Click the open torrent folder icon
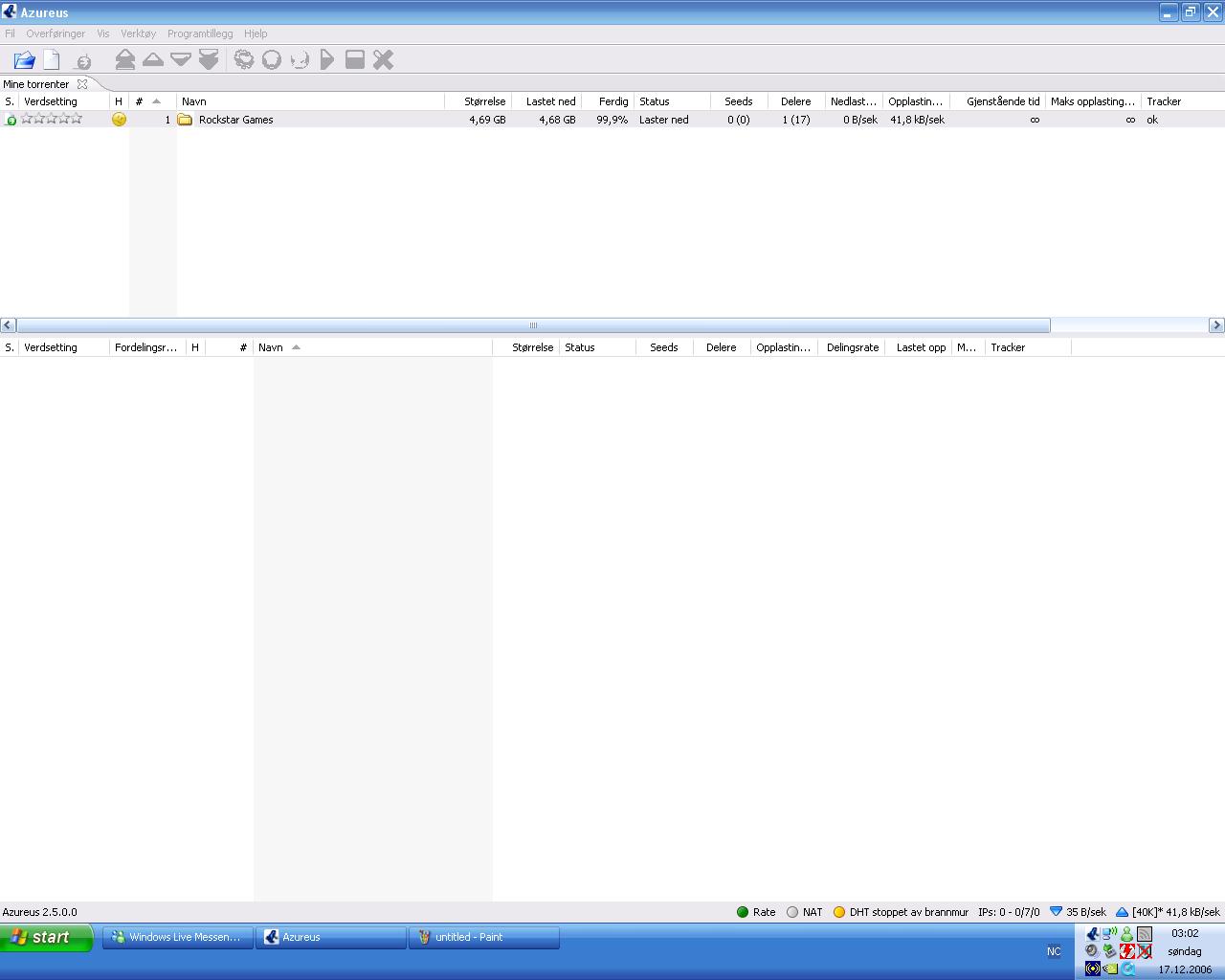 pos(24,60)
